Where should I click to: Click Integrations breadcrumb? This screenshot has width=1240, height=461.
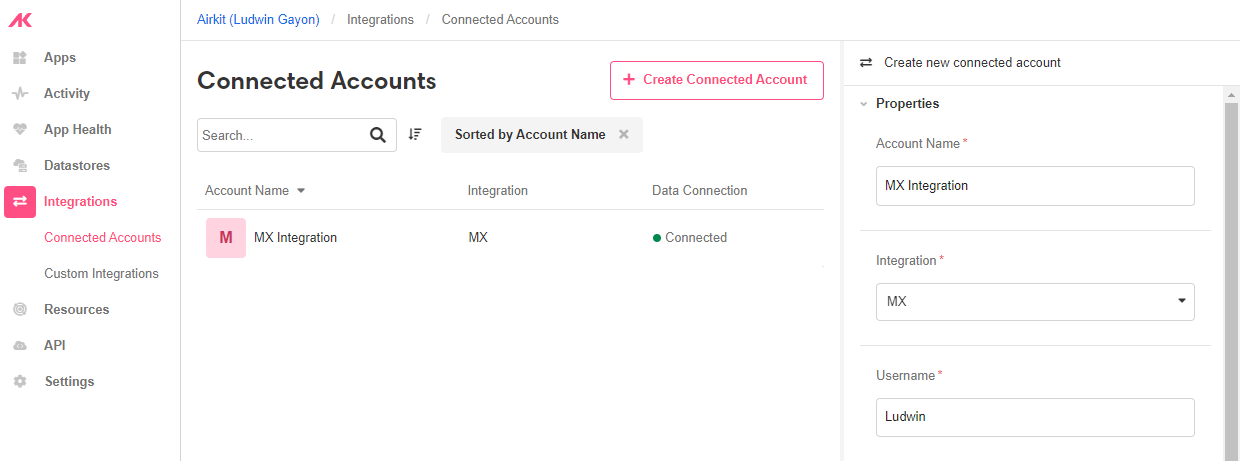point(380,20)
